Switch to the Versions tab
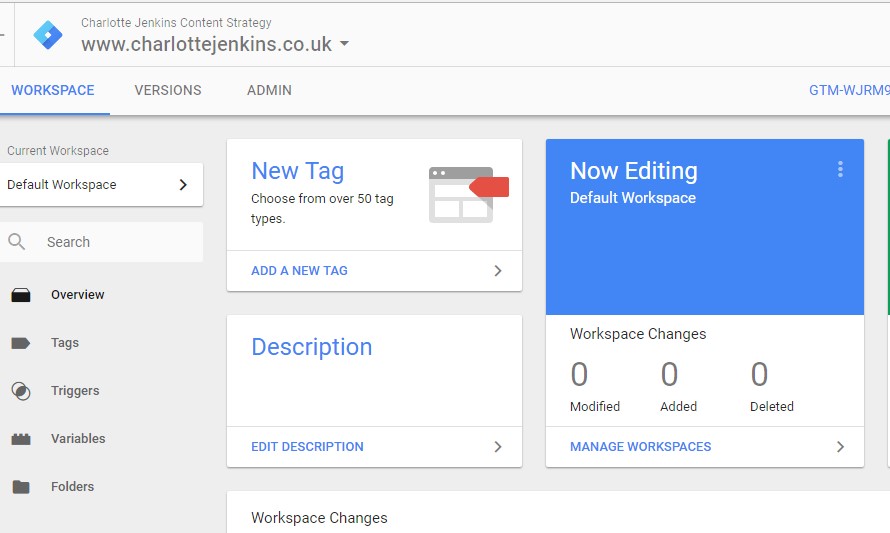This screenshot has height=533, width=890. [x=168, y=90]
